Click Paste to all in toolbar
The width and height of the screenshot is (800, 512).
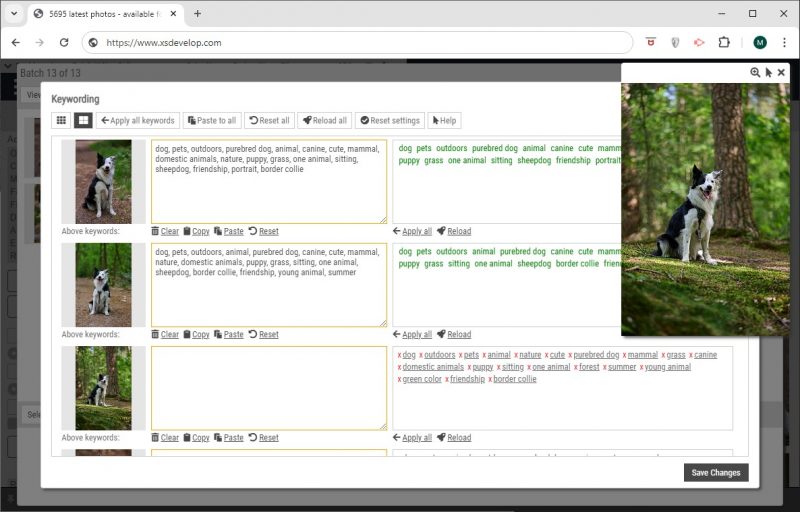211,120
